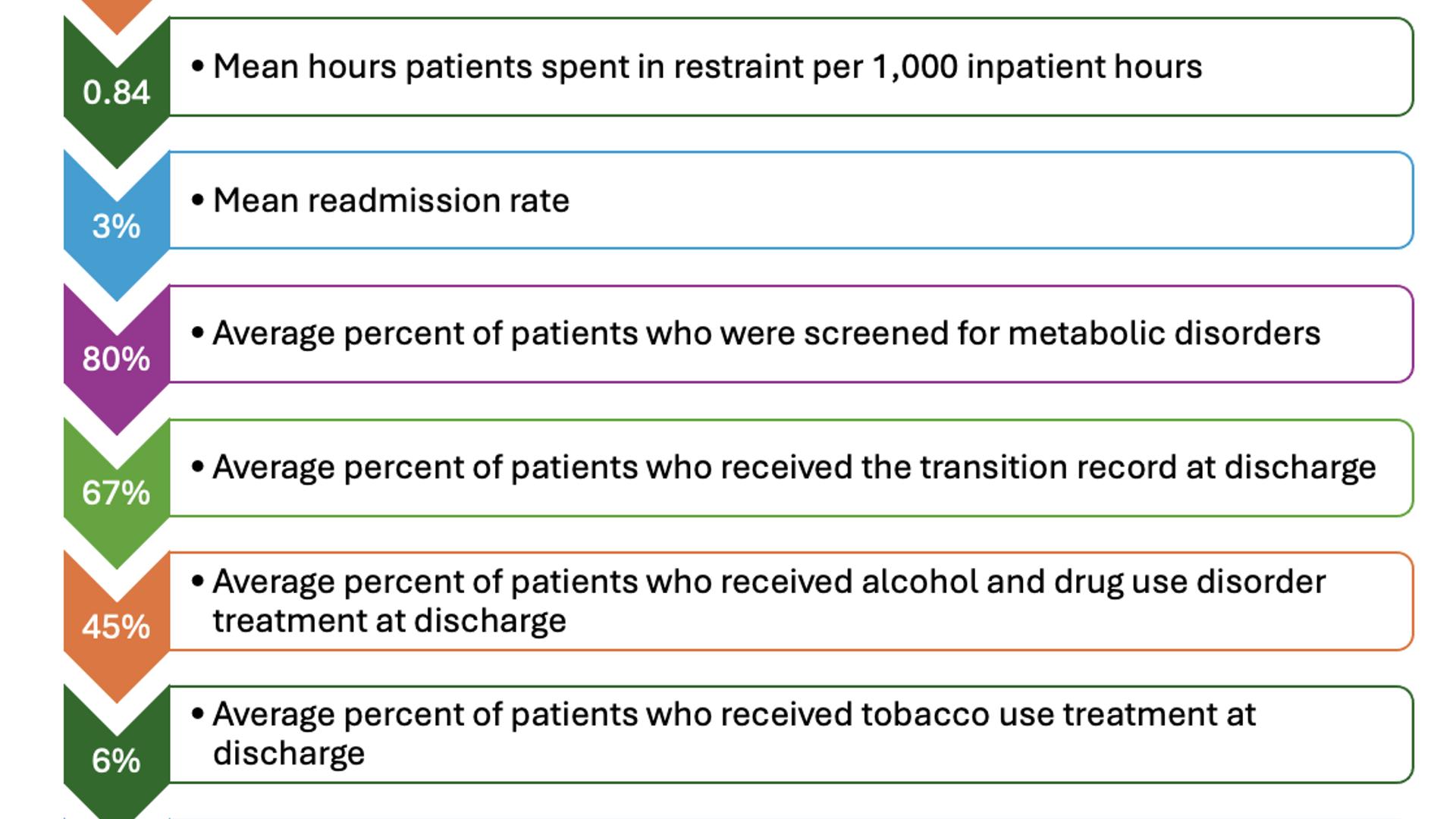Select the light green 67% chevron
The height and width of the screenshot is (819, 1456).
pos(116,493)
